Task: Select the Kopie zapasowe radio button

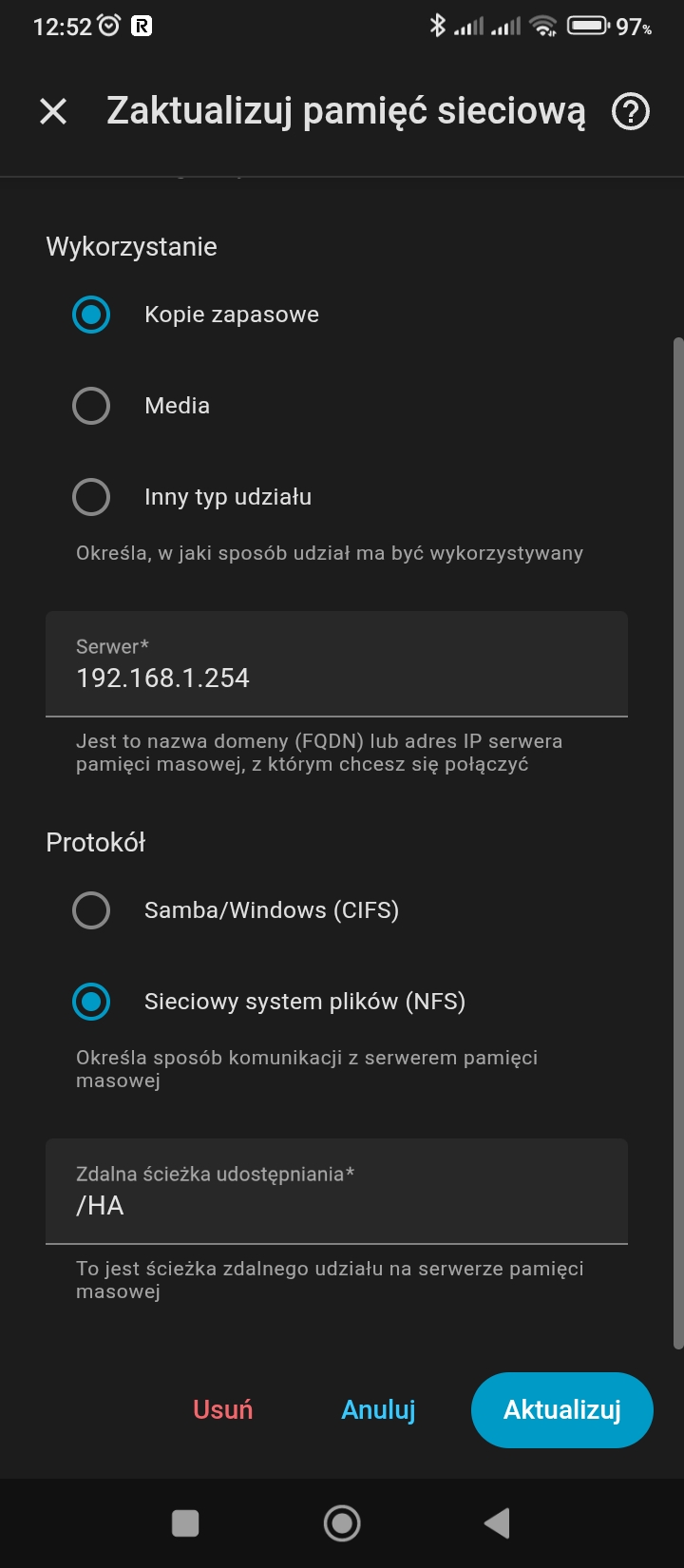Action: click(x=91, y=315)
